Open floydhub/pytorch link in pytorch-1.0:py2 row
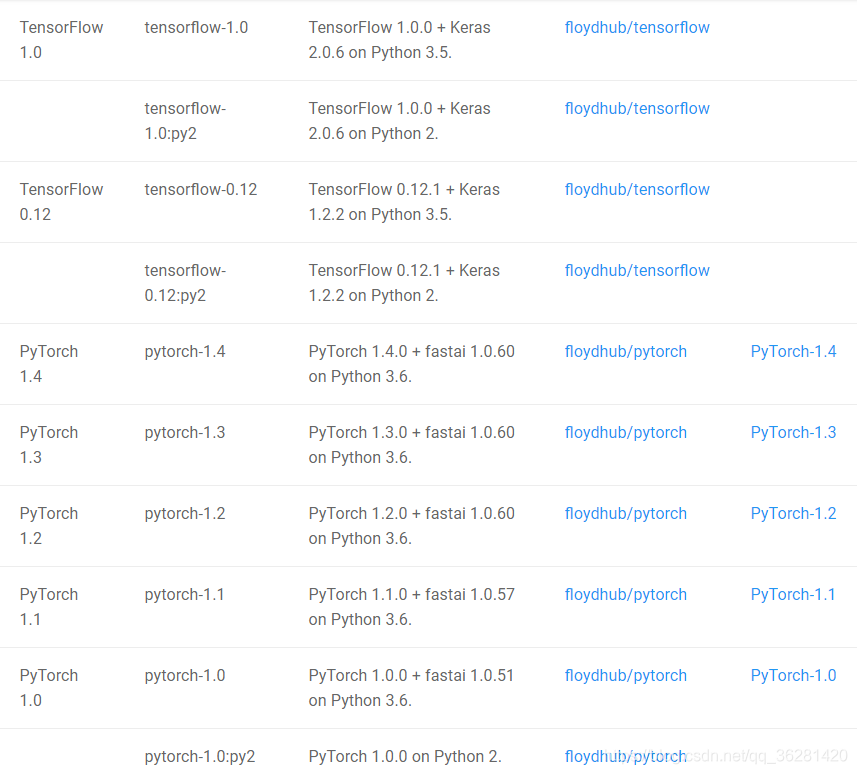857x774 pixels. pos(625,756)
